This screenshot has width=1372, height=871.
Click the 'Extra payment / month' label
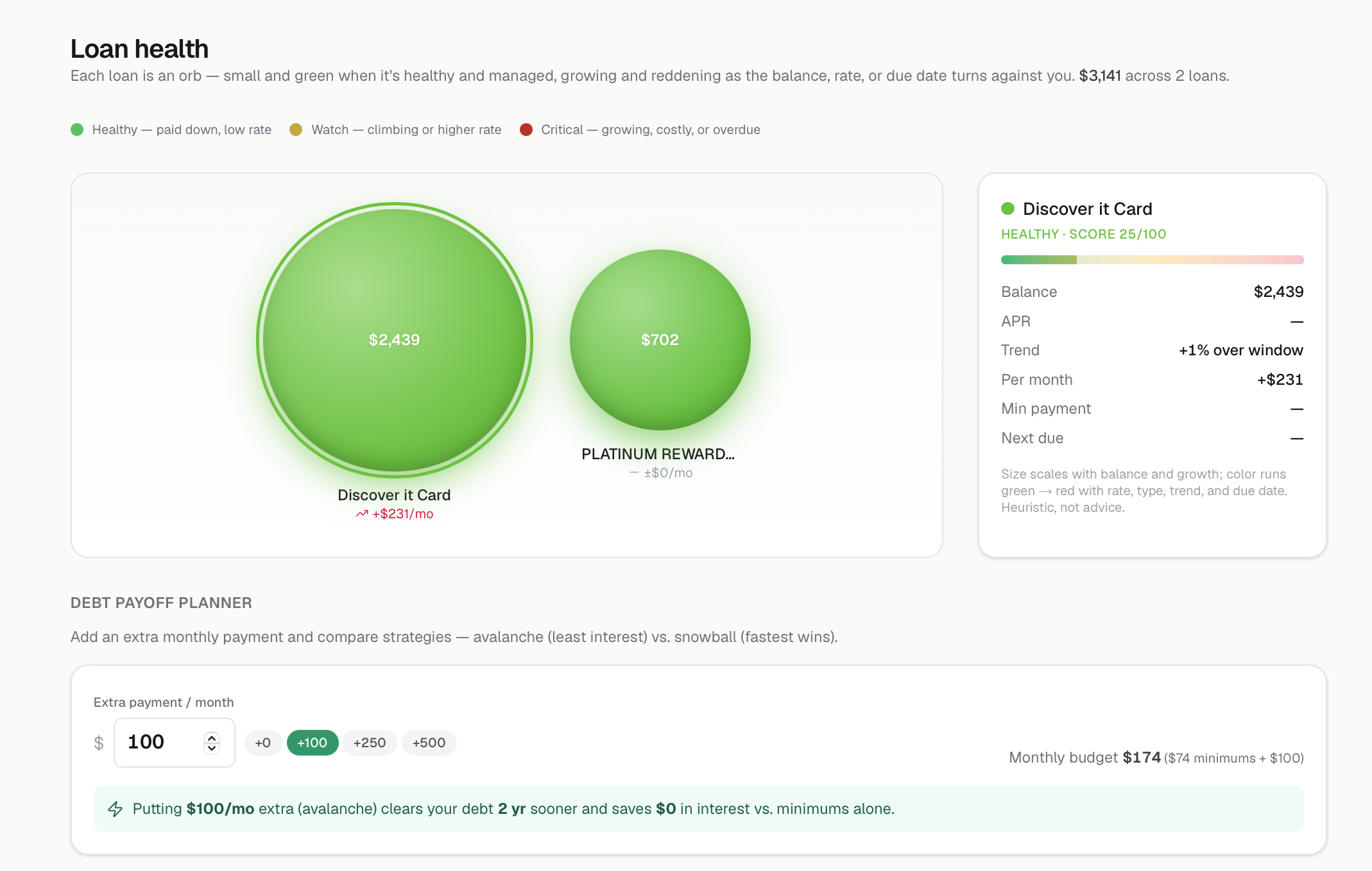click(x=164, y=702)
